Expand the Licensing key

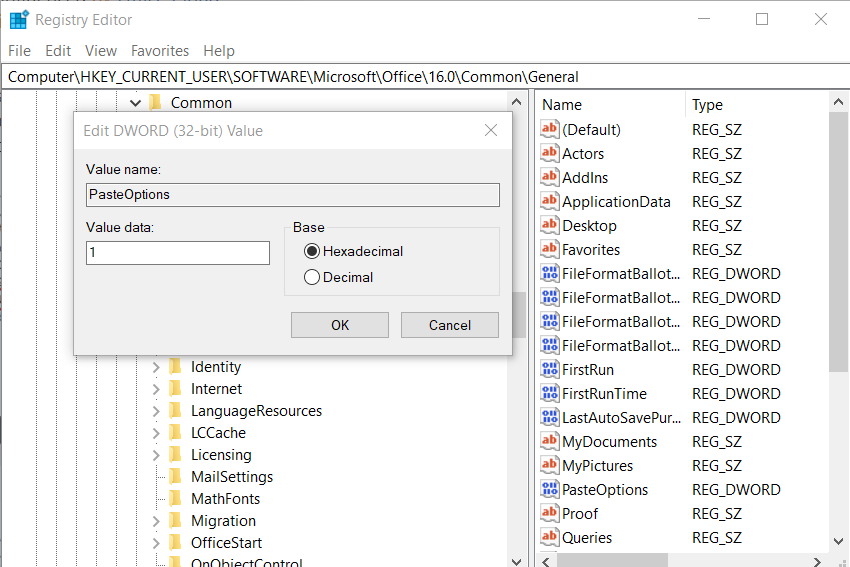(x=156, y=455)
